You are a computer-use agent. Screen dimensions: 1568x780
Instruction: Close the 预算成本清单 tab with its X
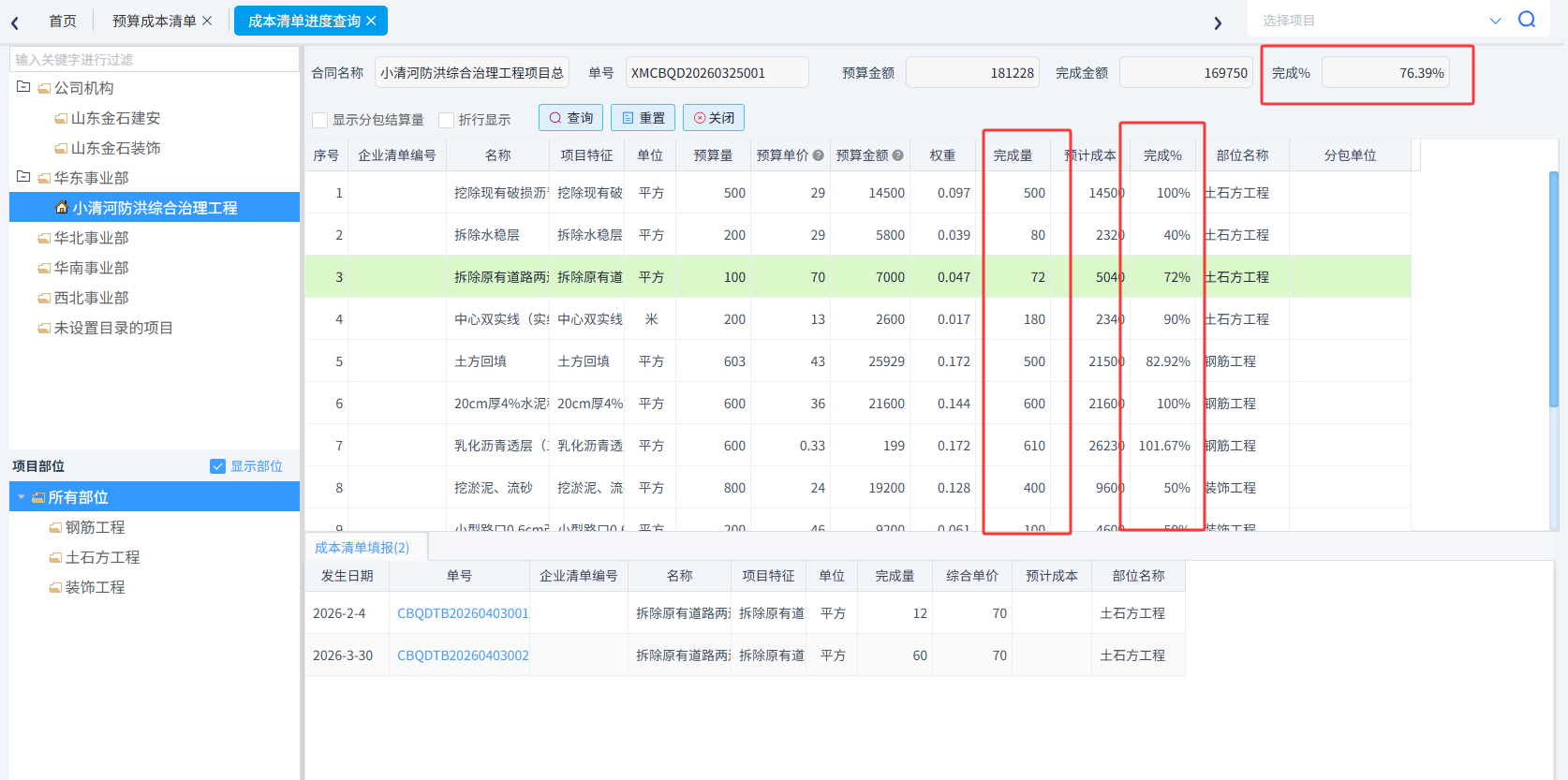(x=207, y=21)
